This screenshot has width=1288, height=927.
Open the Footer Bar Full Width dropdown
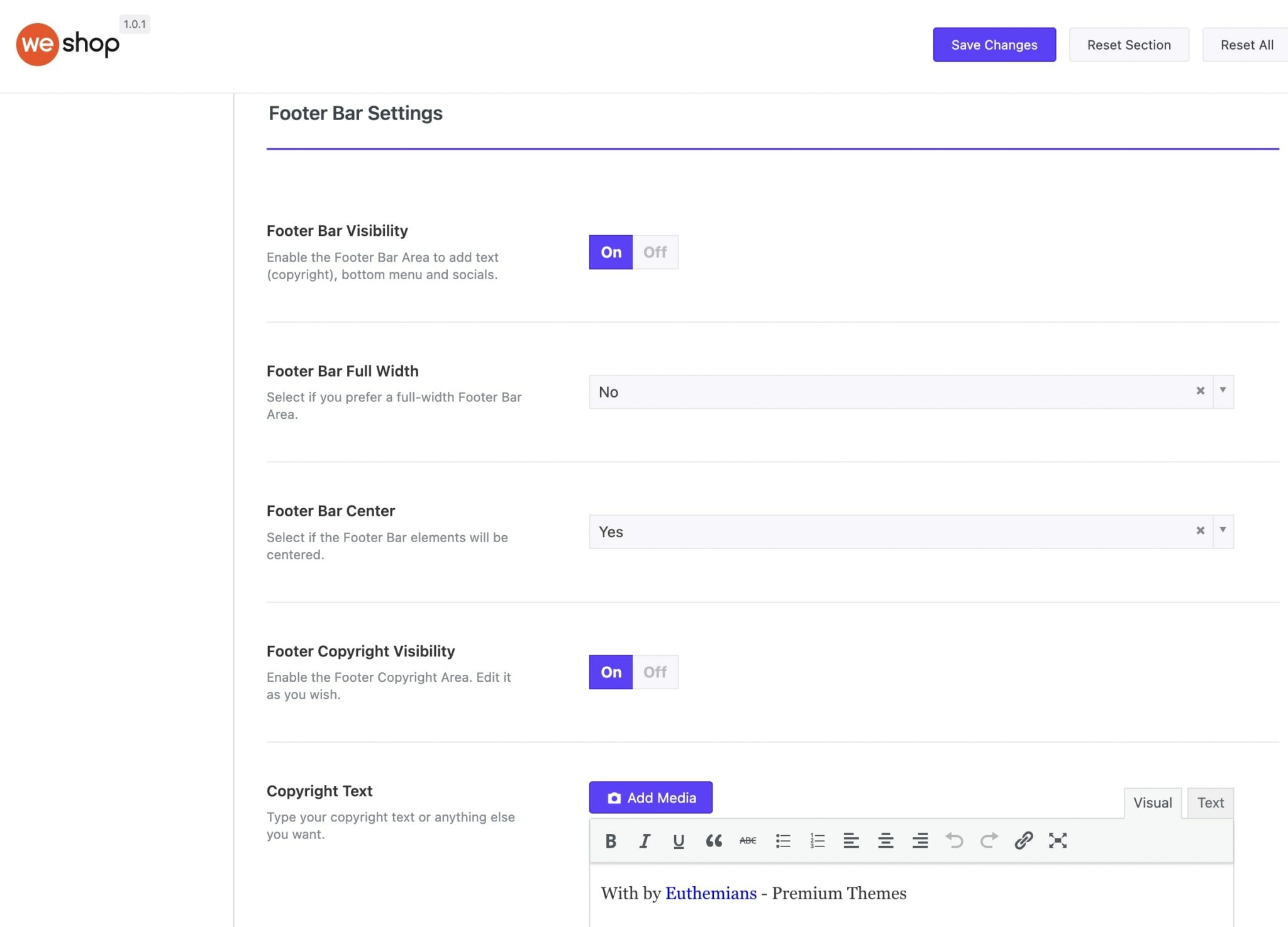pos(1222,391)
